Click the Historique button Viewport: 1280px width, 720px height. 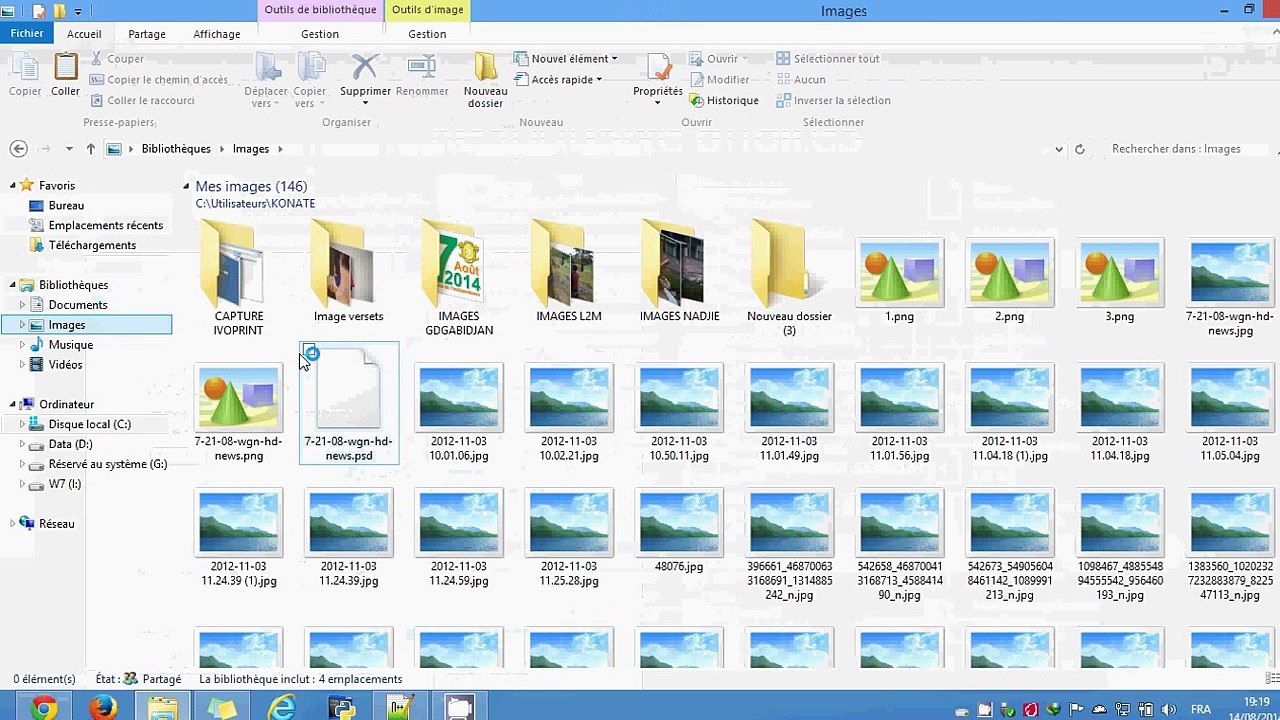723,101
